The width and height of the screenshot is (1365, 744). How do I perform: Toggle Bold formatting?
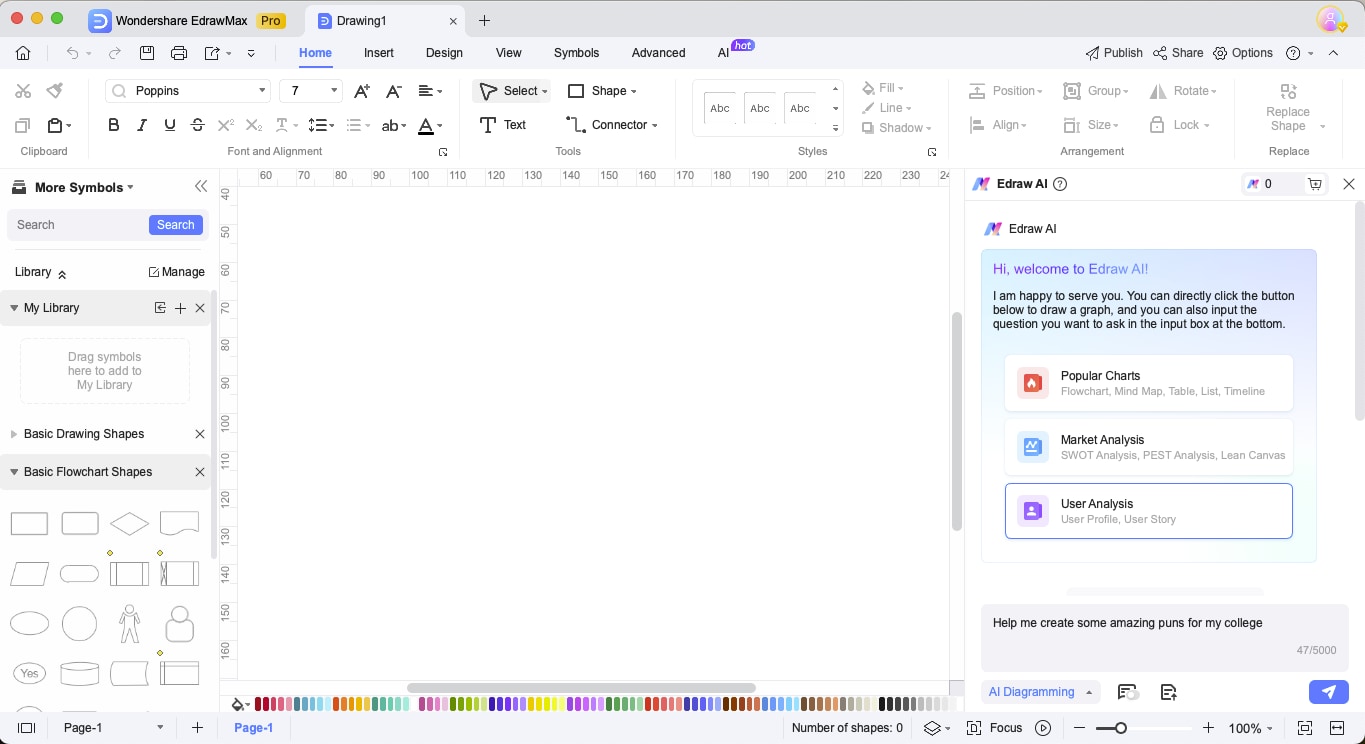coord(114,125)
